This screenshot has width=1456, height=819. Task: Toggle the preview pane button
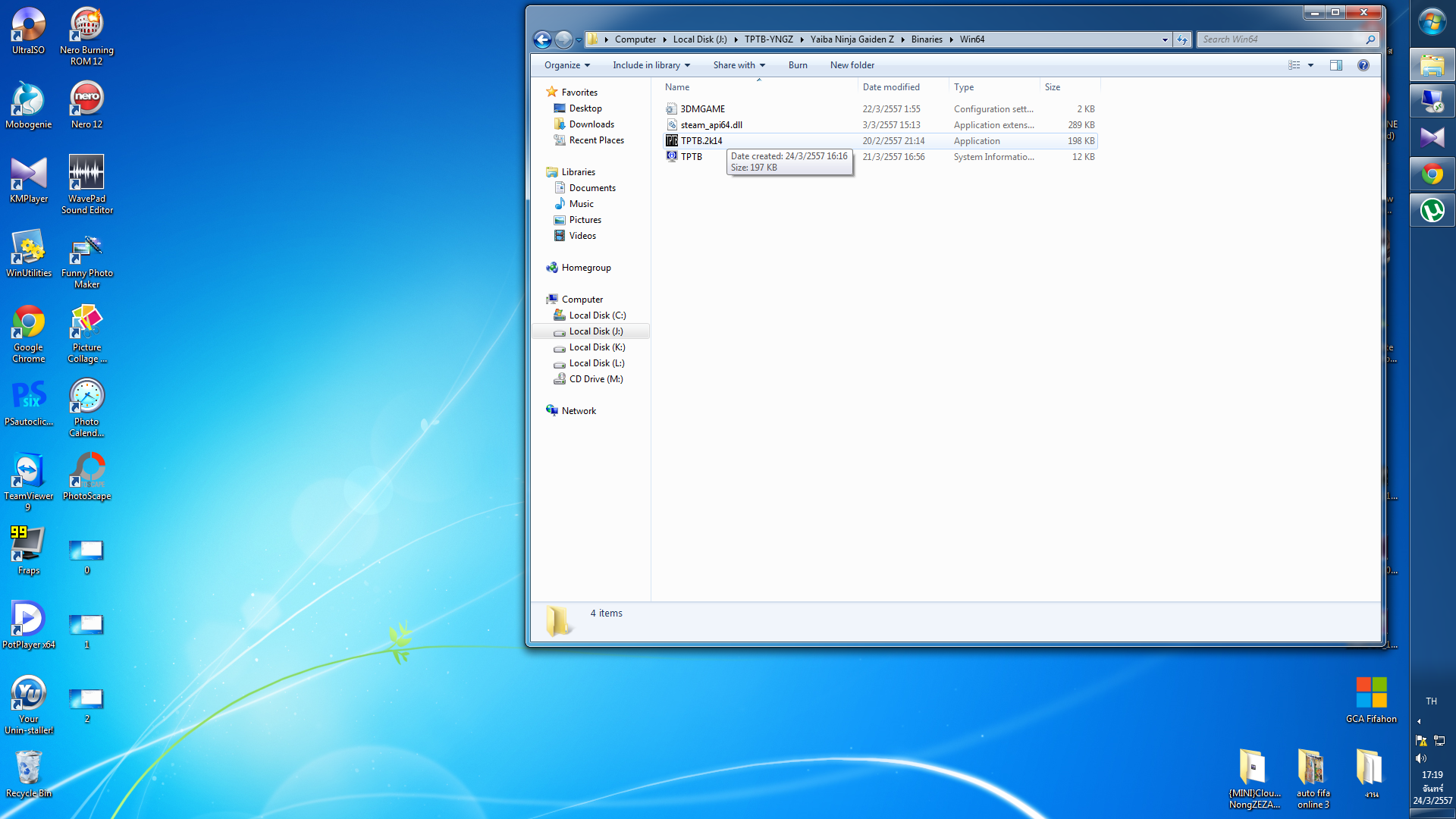coord(1335,65)
